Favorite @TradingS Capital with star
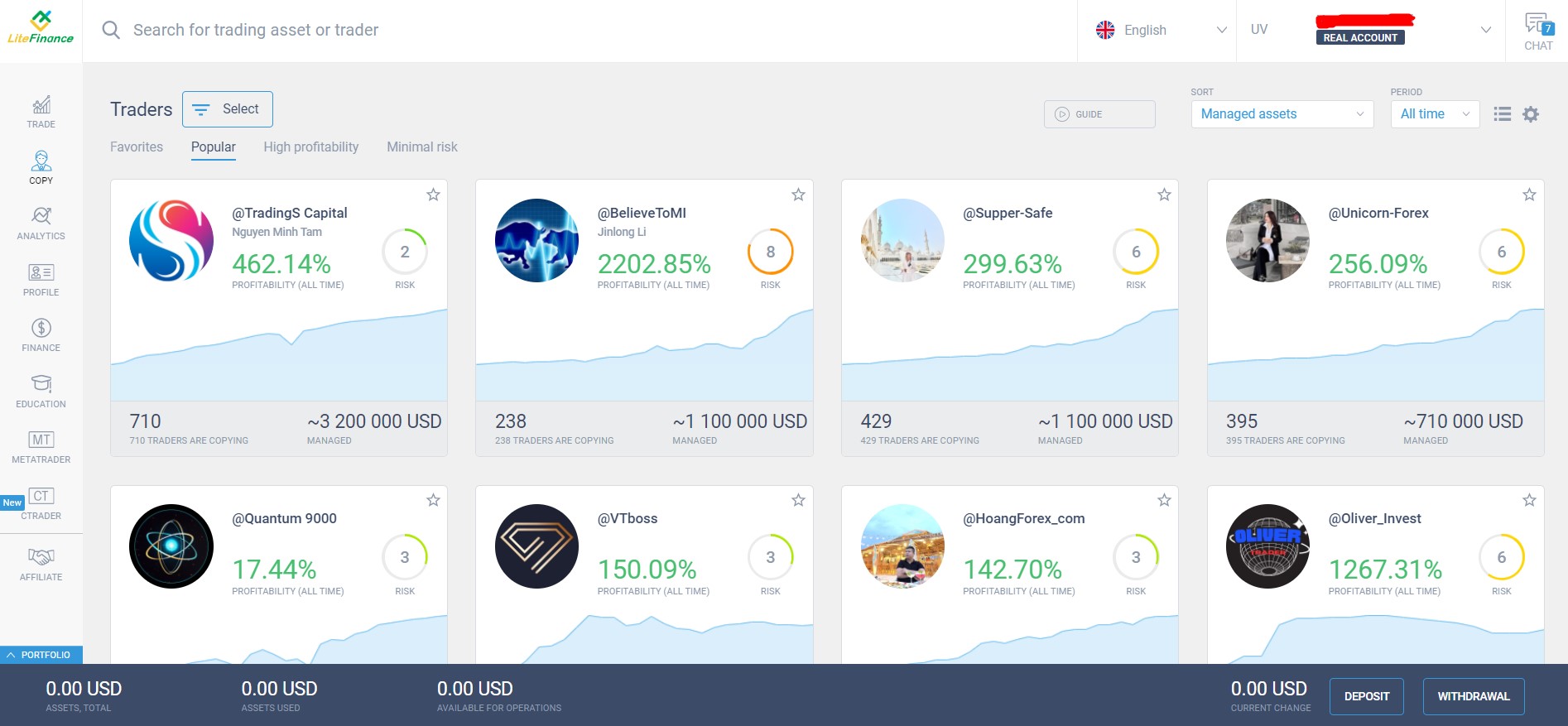1568x726 pixels. point(433,195)
